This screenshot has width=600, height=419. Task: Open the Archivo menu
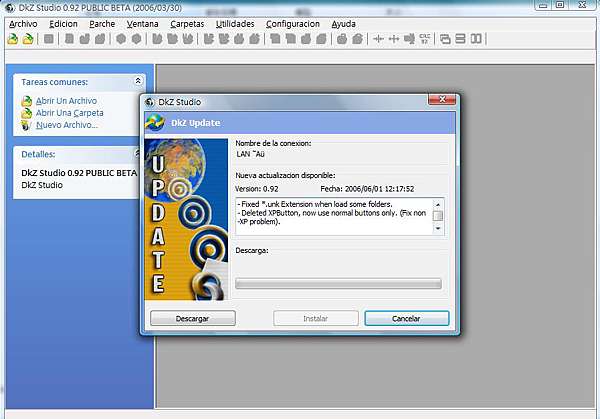[x=23, y=24]
